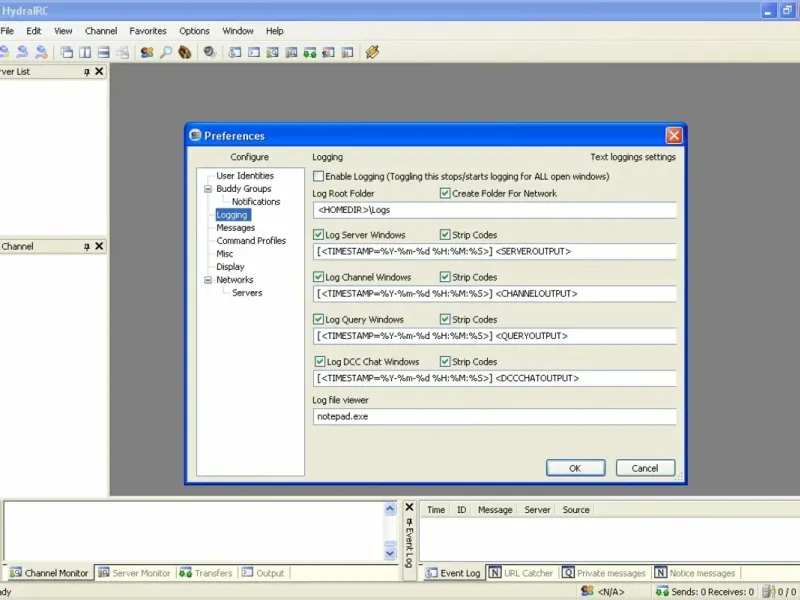Click the two-people buddy toolbar icon
Screen dimensions: 800x600
(147, 52)
